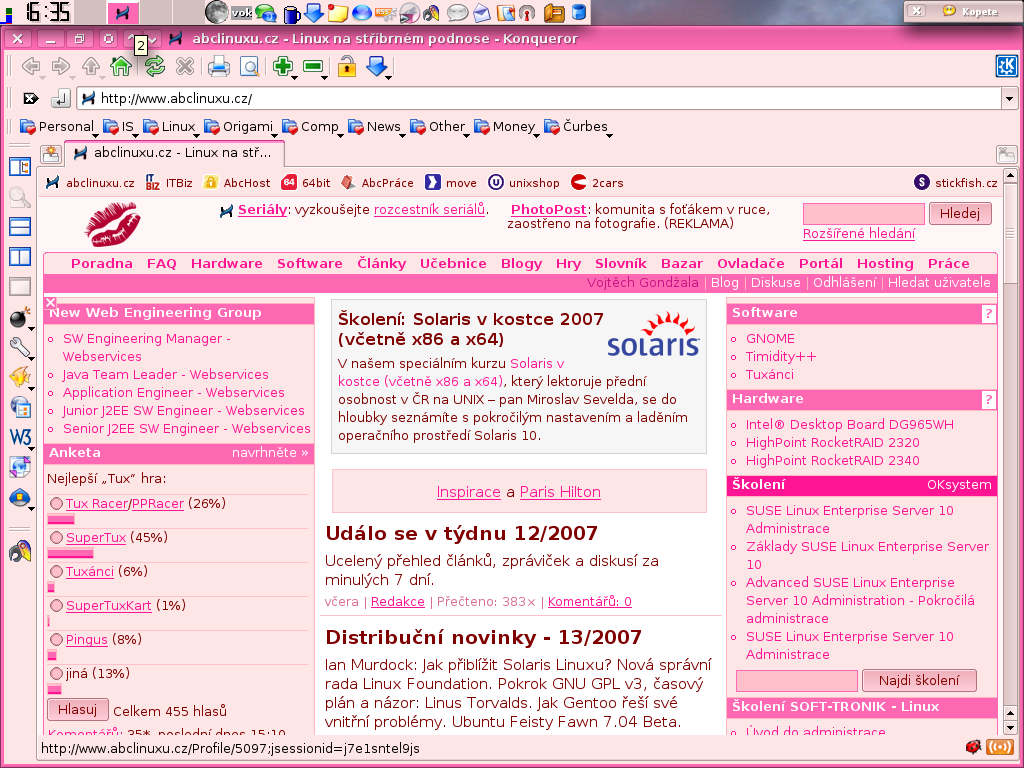Open the Rozšířené hledání link
This screenshot has height=768, width=1024.
[x=859, y=234]
